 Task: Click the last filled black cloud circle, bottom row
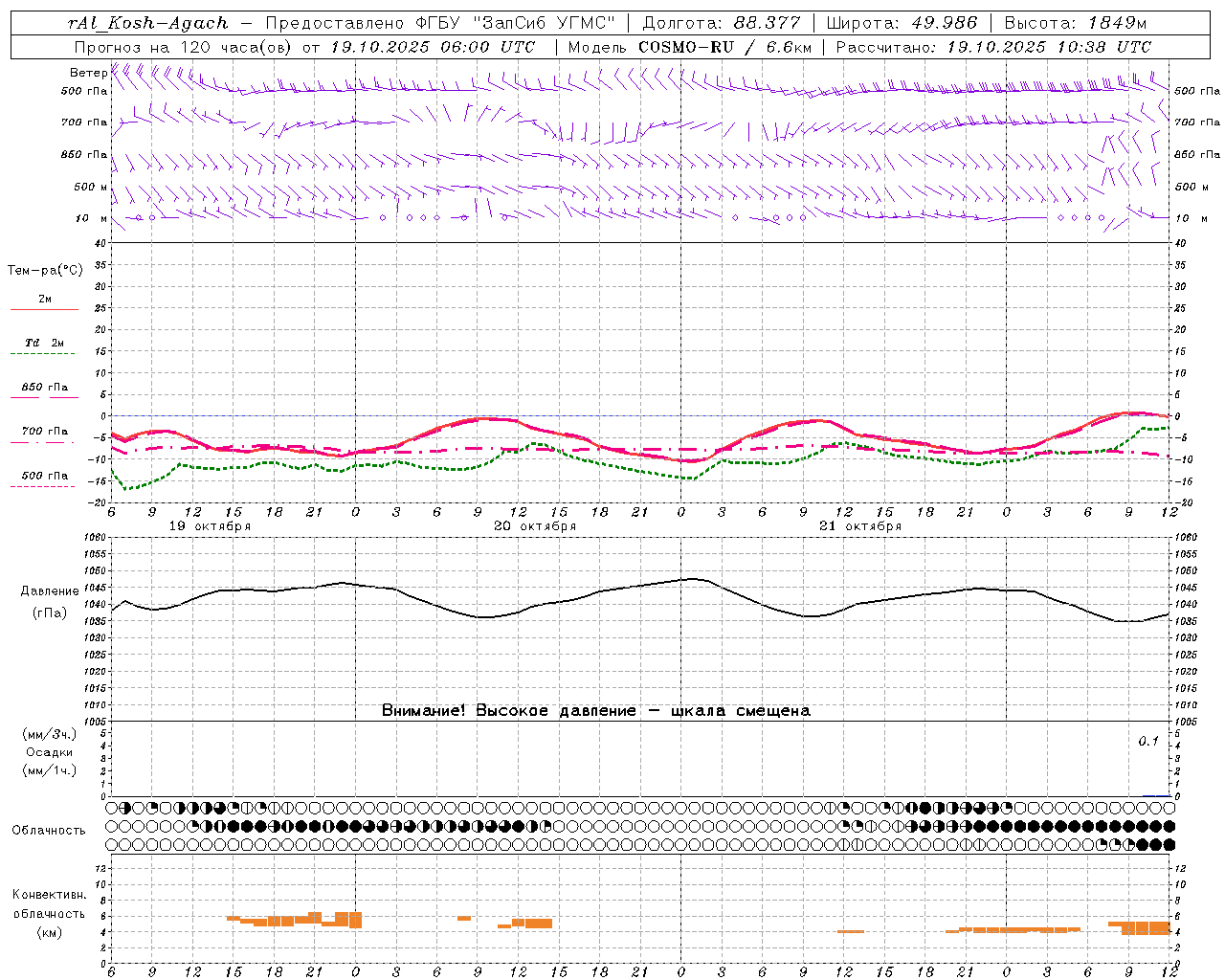coord(1169,844)
